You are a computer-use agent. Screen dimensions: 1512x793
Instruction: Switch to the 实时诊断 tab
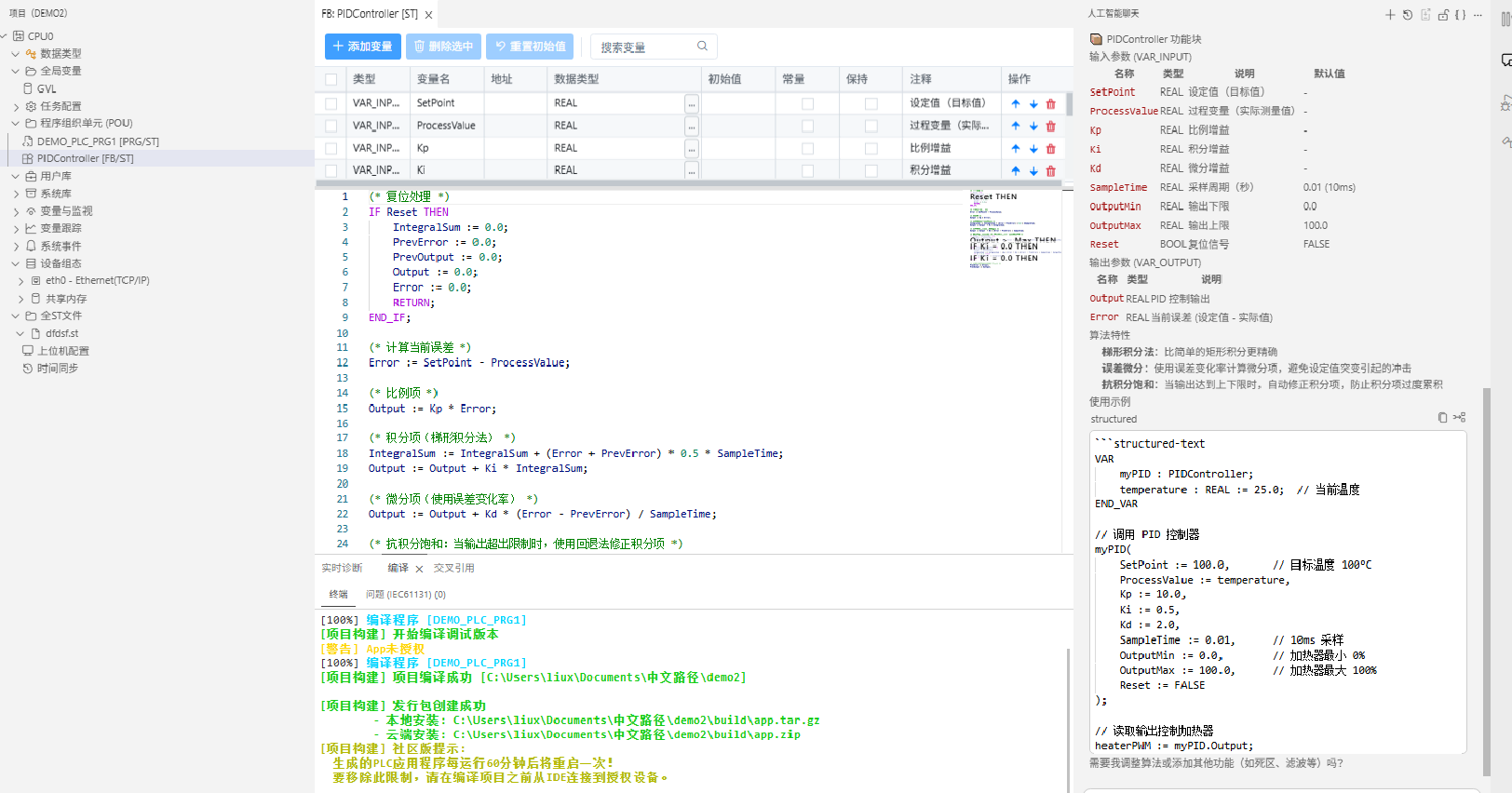point(342,568)
